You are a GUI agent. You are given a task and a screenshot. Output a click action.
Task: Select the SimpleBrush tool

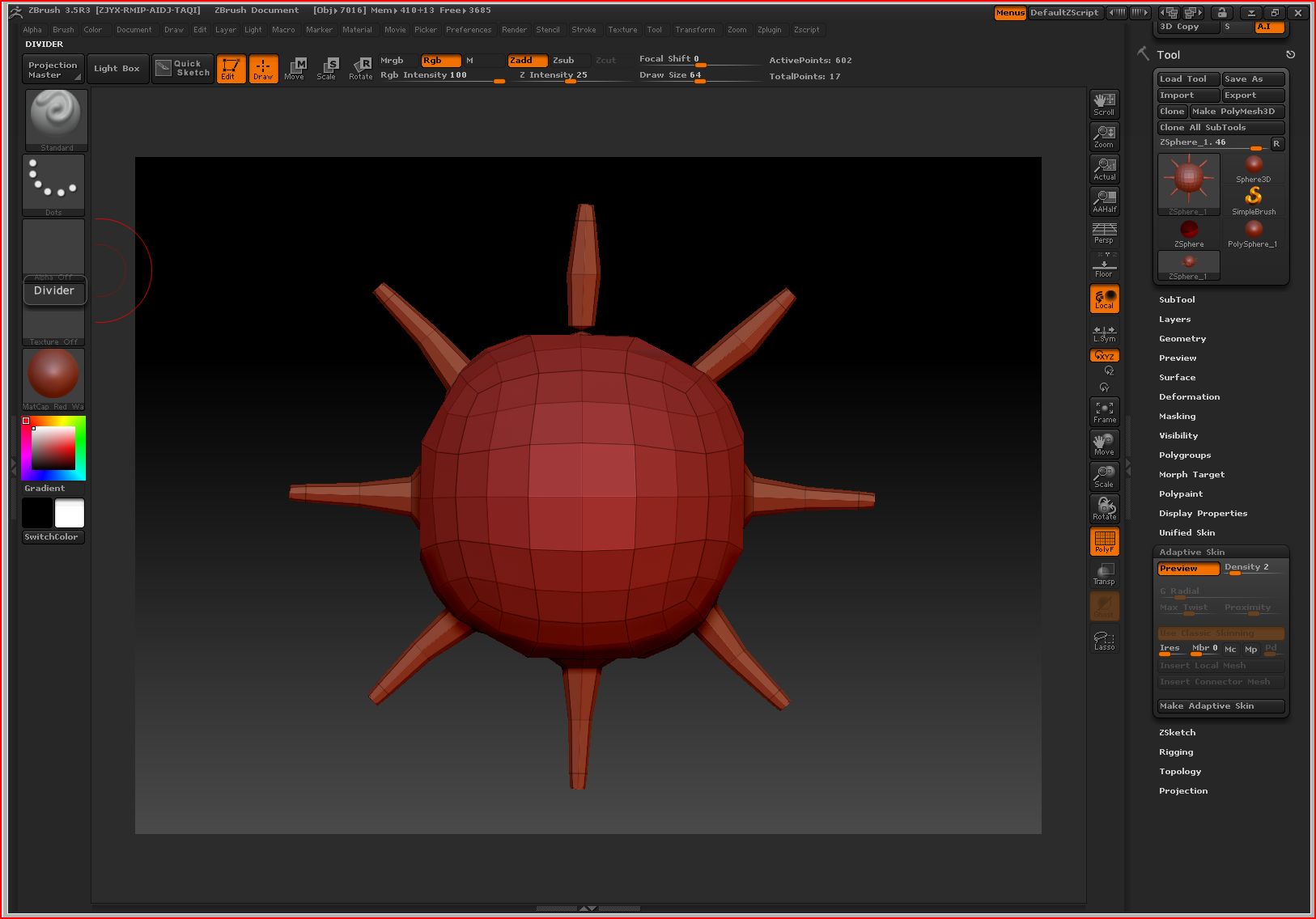(1254, 201)
